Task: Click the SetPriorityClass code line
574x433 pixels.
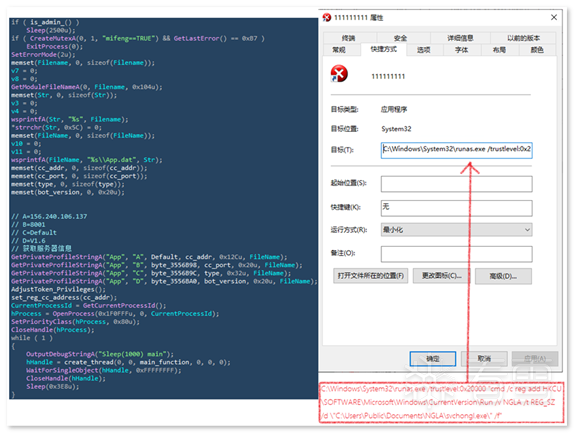Action: [75, 321]
